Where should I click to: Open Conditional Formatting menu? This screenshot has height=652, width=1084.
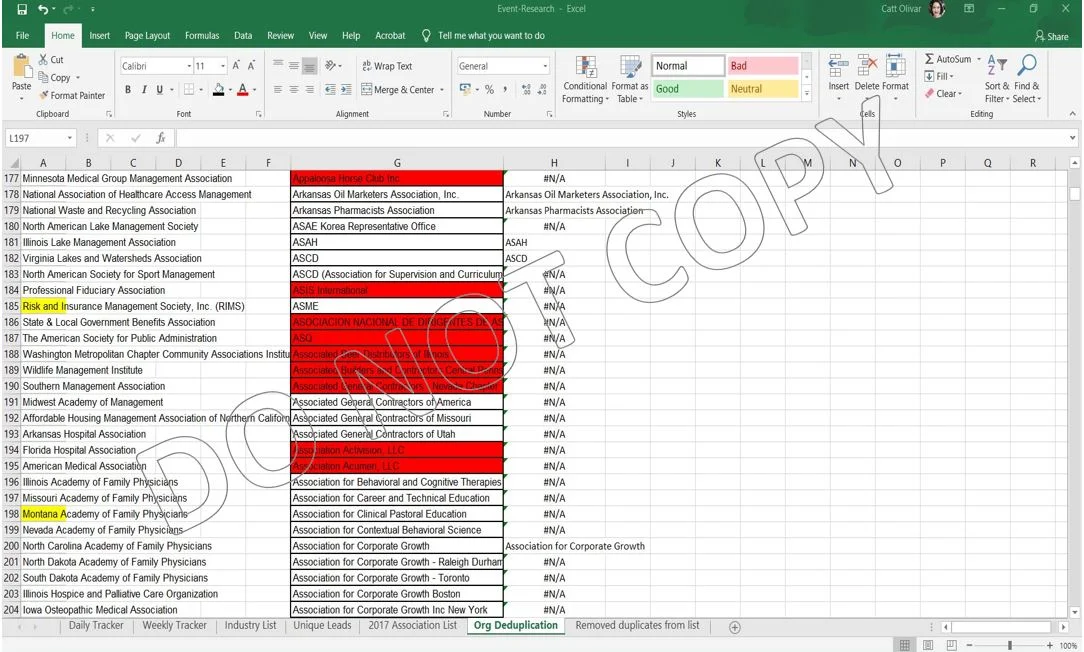(586, 80)
